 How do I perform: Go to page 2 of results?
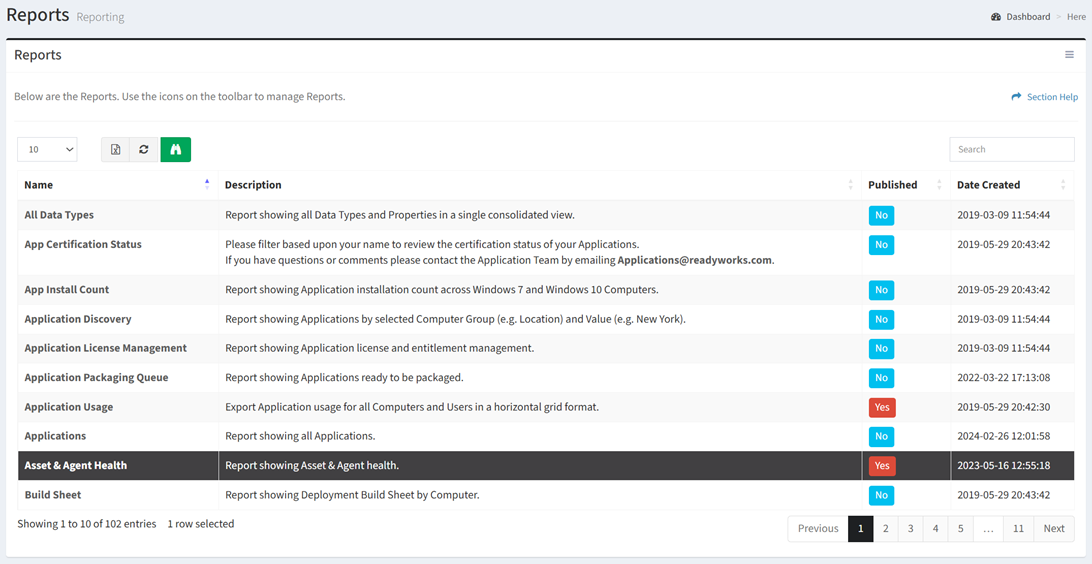point(885,528)
